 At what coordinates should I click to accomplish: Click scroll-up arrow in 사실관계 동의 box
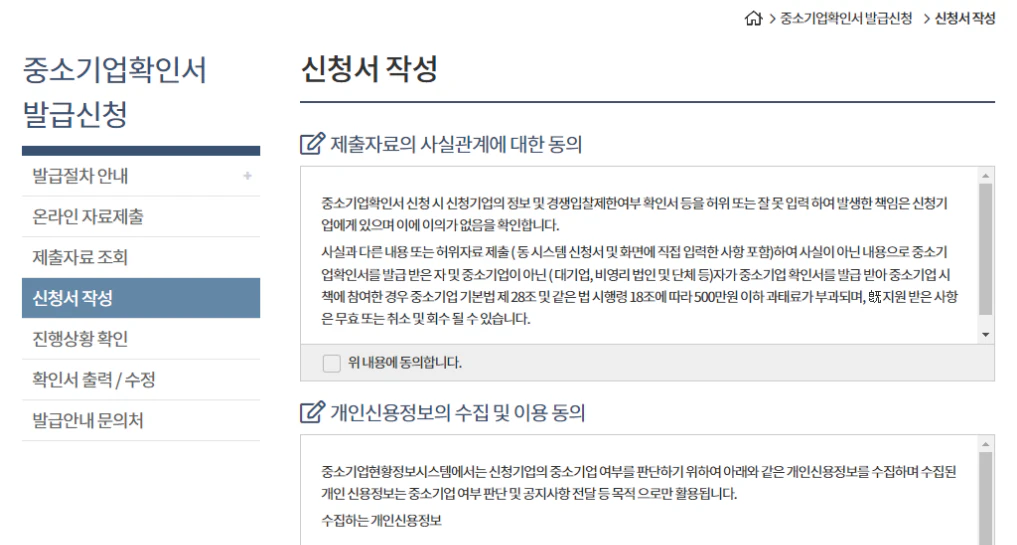[x=985, y=176]
